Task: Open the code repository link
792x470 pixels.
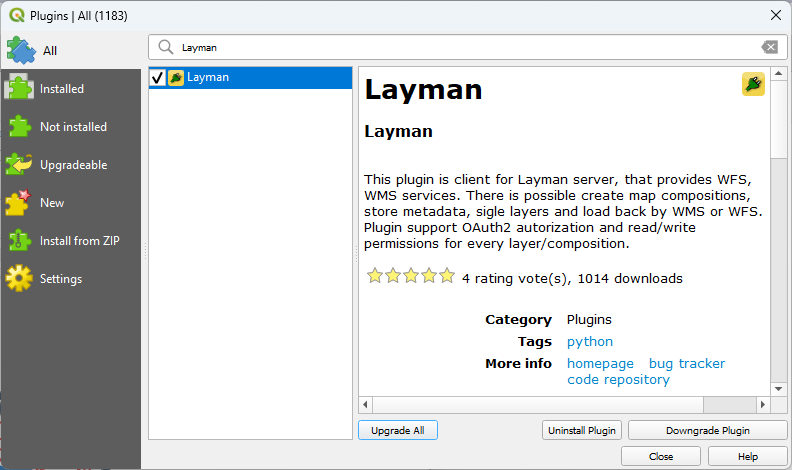Action: tap(618, 380)
